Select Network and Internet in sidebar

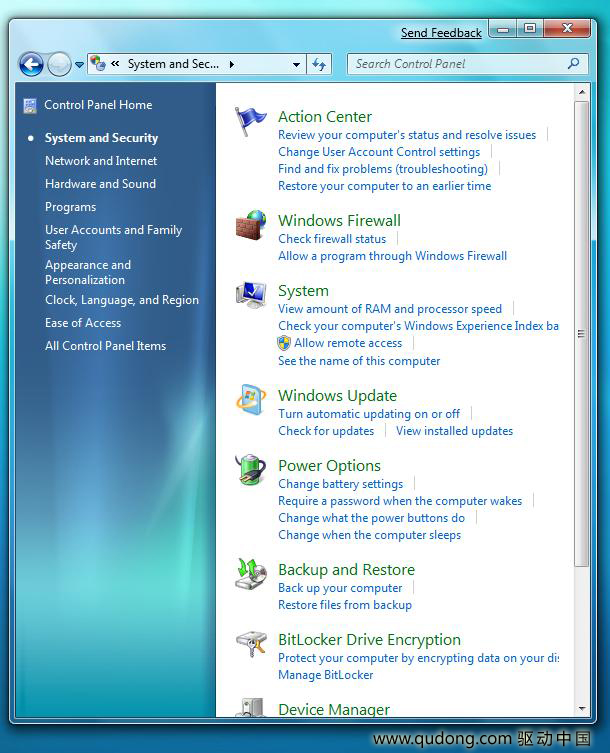click(x=101, y=161)
